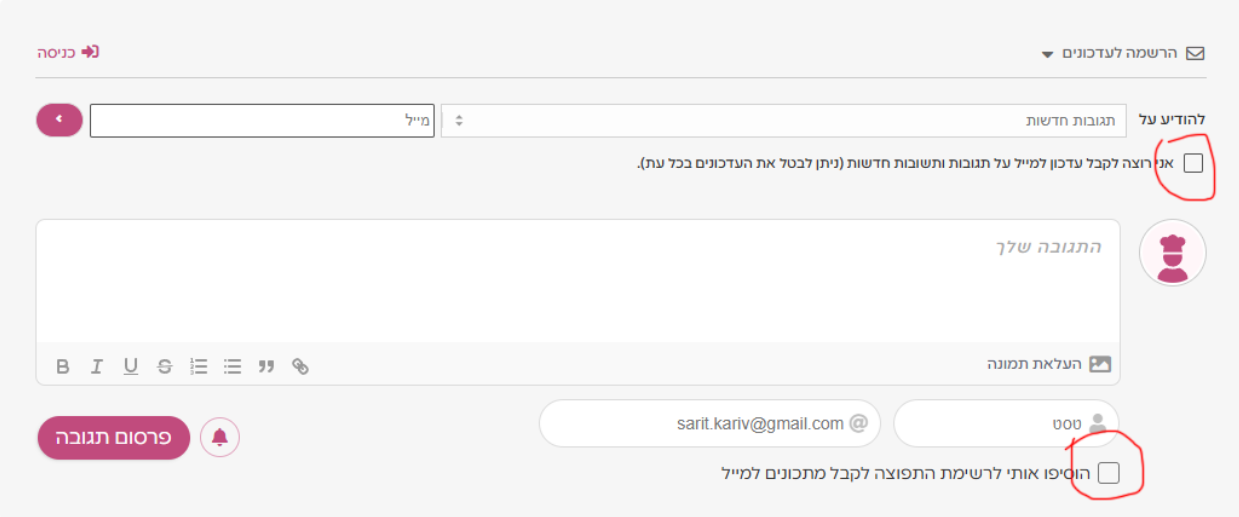Image resolution: width=1239 pixels, height=517 pixels.
Task: Submit subscription with pink arrow button
Action: [x=59, y=120]
